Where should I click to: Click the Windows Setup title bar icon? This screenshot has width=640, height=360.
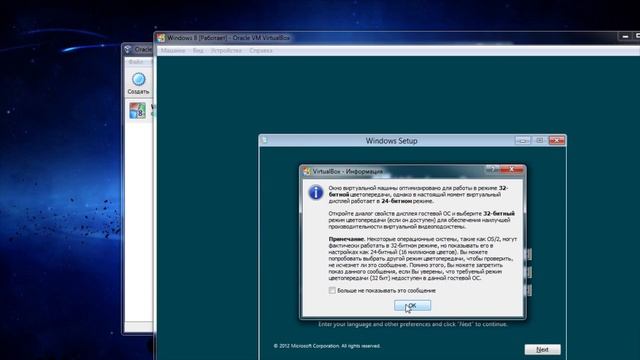tap(264, 140)
